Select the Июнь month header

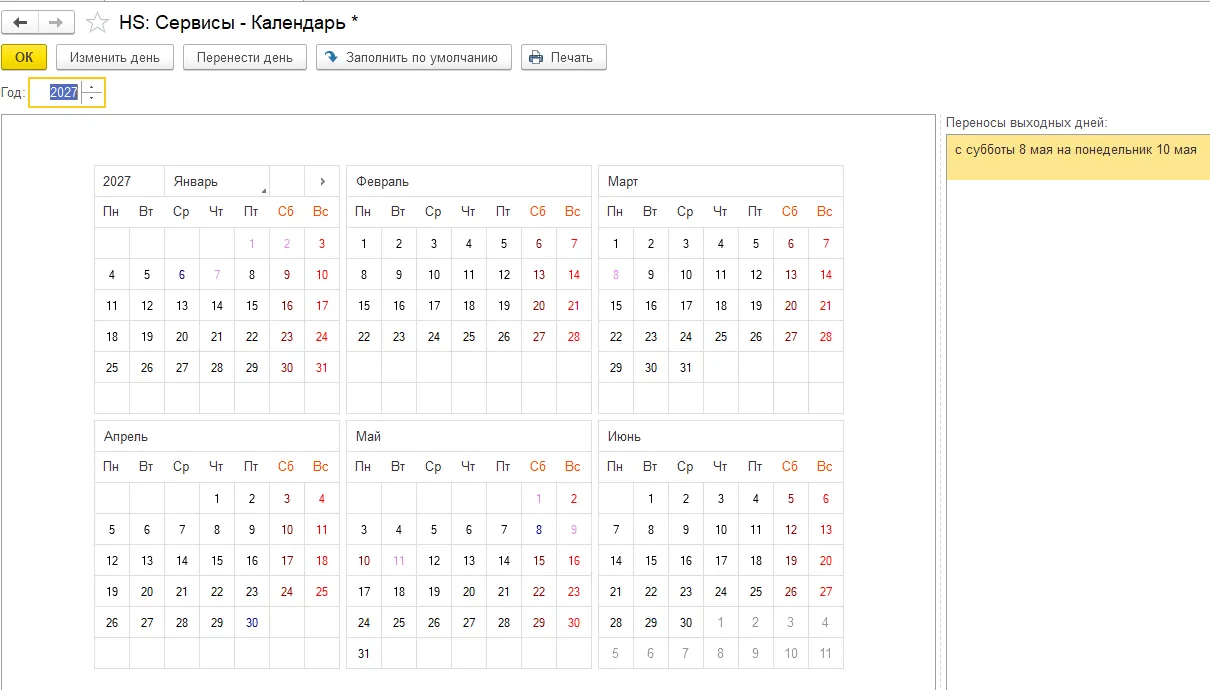click(x=721, y=436)
